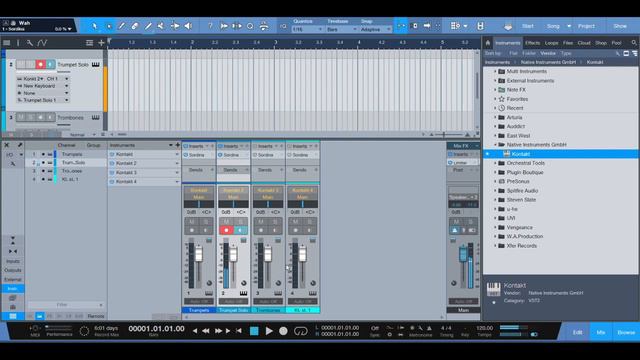Image resolution: width=640 pixels, height=360 pixels.
Task: Return to zero in transport
Action: 239,331
